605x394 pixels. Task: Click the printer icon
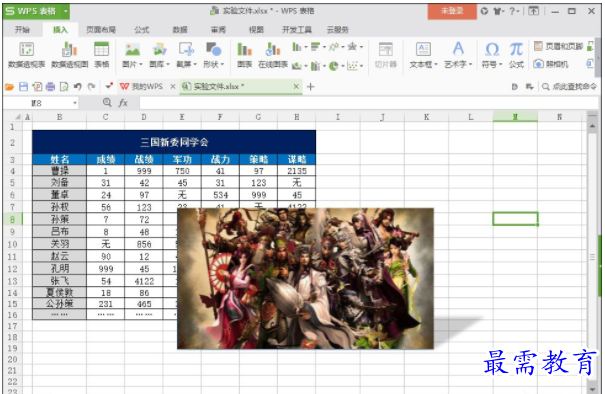point(51,87)
